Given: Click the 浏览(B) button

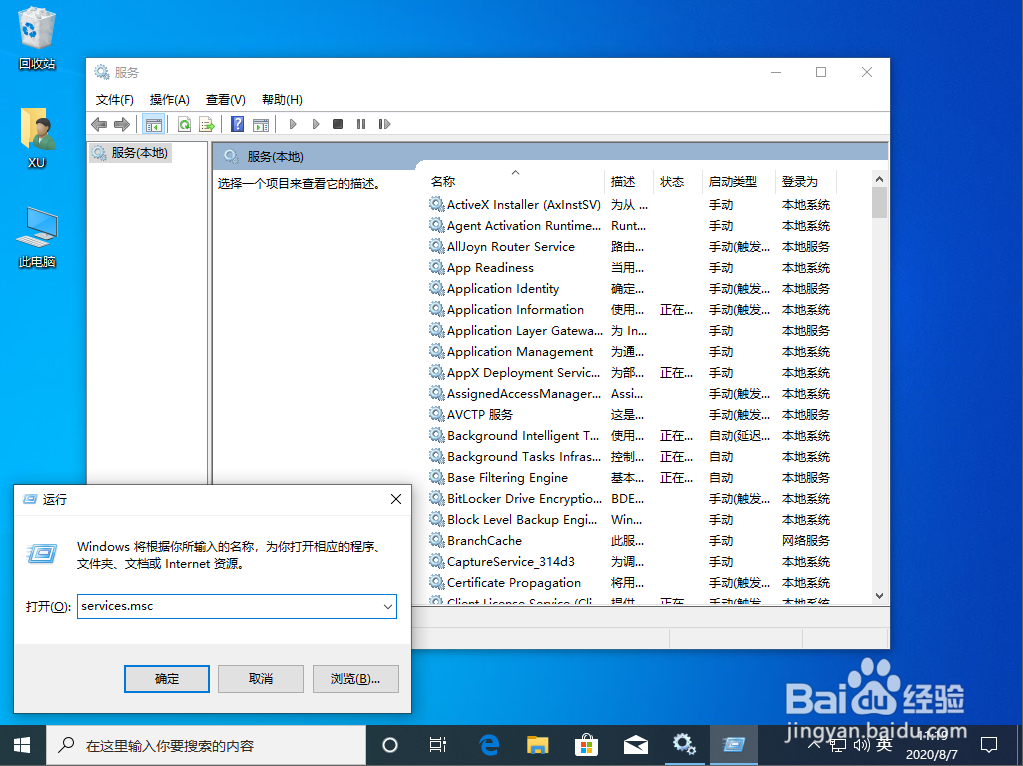Looking at the screenshot, I should click(x=355, y=678).
